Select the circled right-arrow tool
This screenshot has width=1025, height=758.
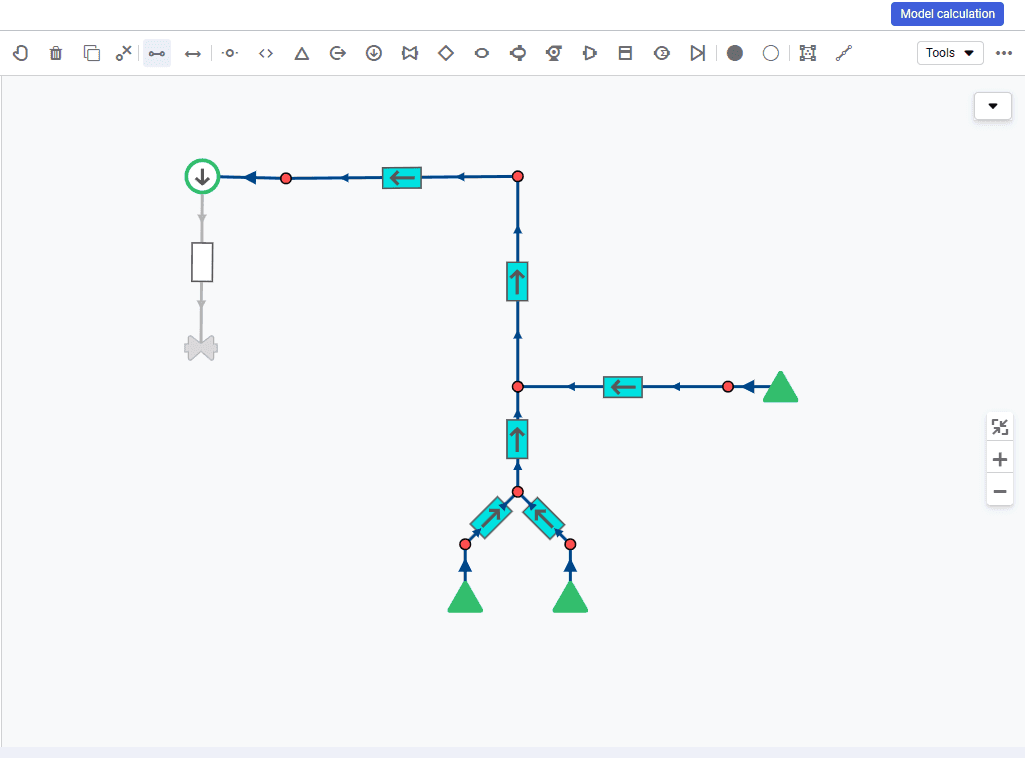[337, 53]
